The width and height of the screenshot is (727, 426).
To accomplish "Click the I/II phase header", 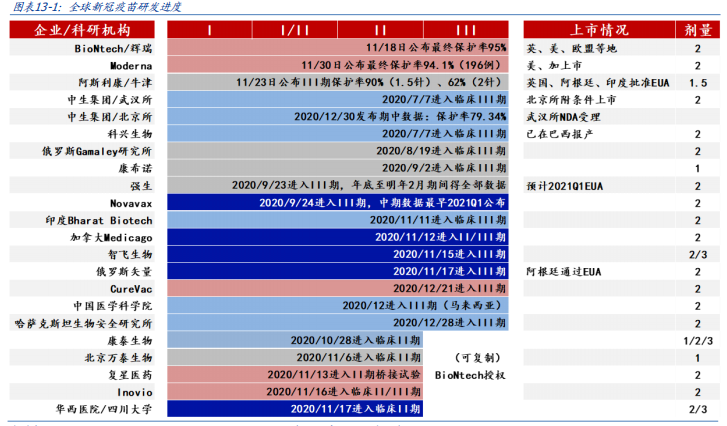I will coord(295,30).
